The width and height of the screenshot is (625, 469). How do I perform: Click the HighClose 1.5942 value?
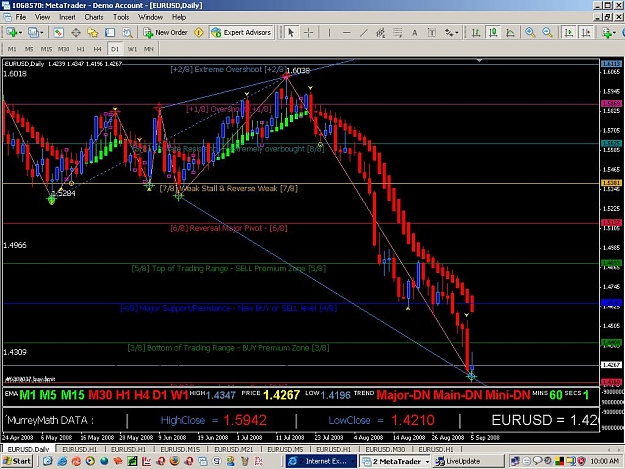(245, 420)
